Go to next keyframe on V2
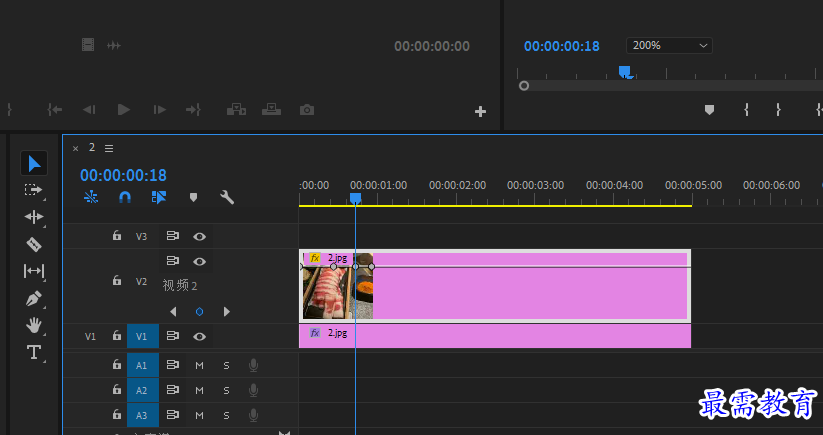 point(227,312)
